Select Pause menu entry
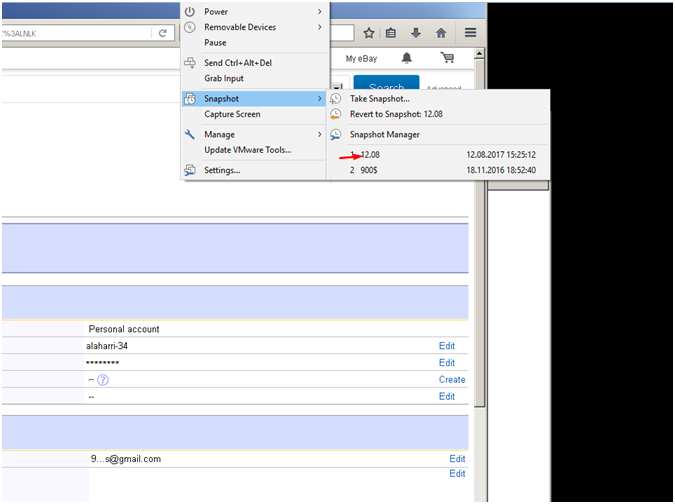Viewport: 675px width, 504px height. (255, 43)
